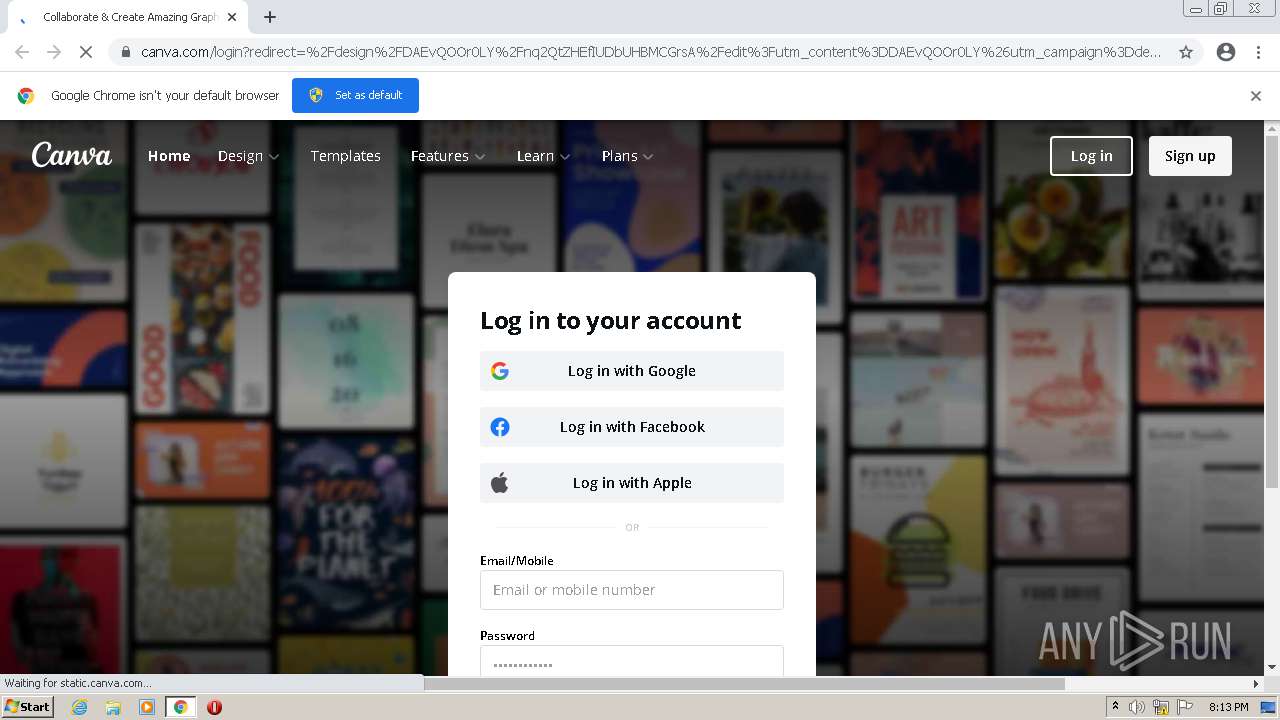Open the Chrome profile avatar
This screenshot has width=1280, height=720.
(x=1226, y=52)
